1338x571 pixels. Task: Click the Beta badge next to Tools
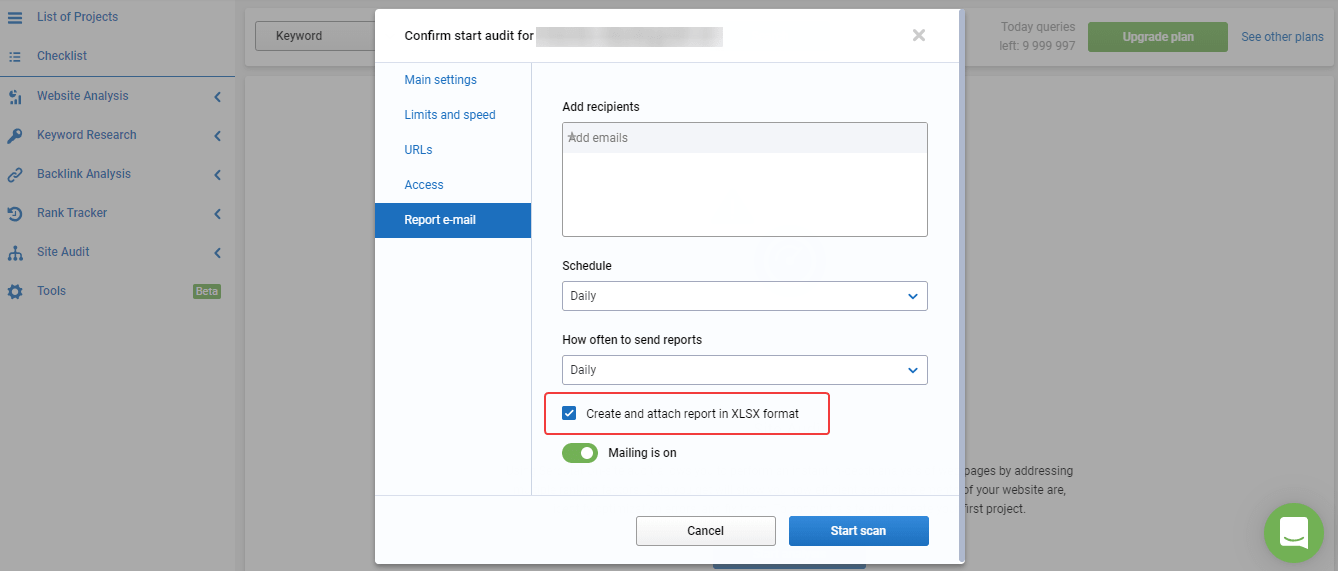pyautogui.click(x=207, y=292)
